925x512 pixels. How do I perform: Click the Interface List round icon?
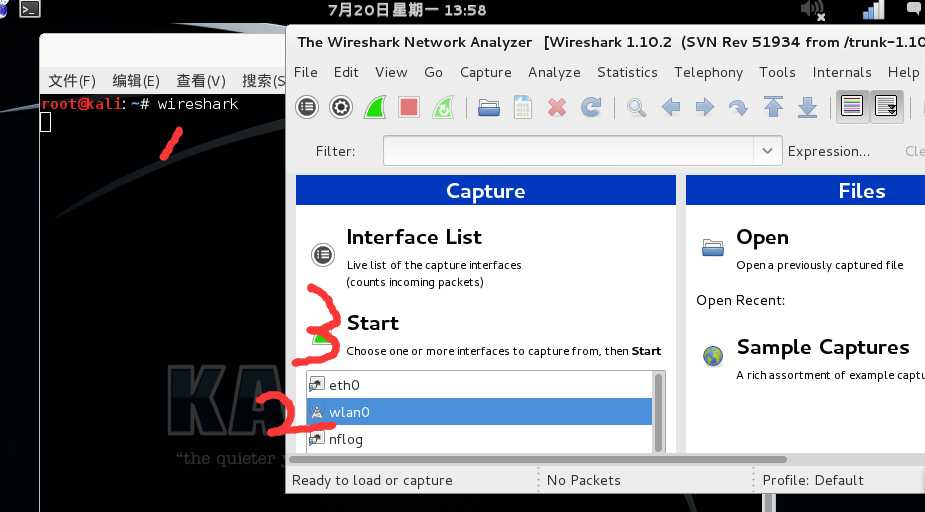(x=323, y=254)
